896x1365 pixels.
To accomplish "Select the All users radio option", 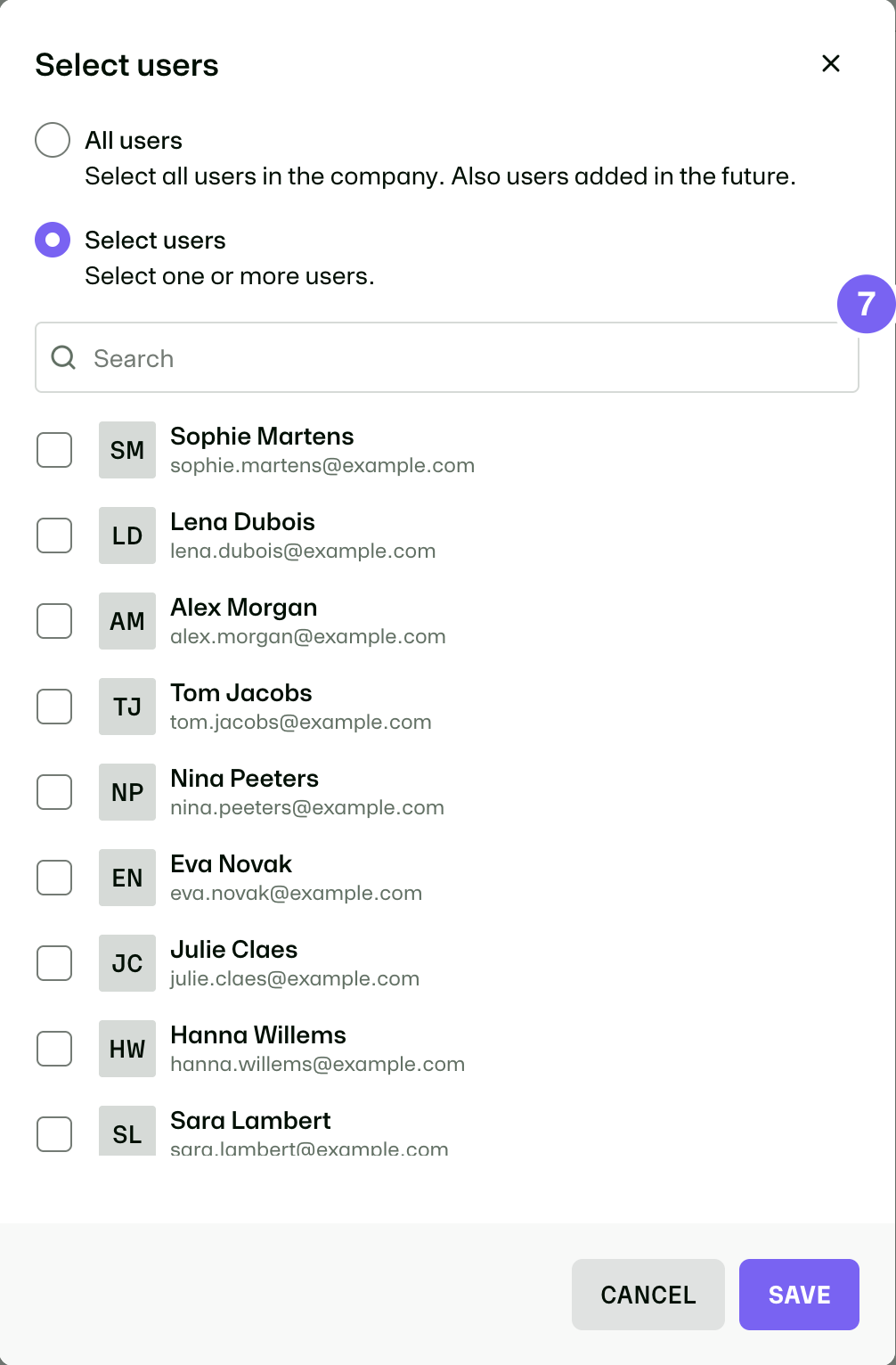I will point(53,140).
